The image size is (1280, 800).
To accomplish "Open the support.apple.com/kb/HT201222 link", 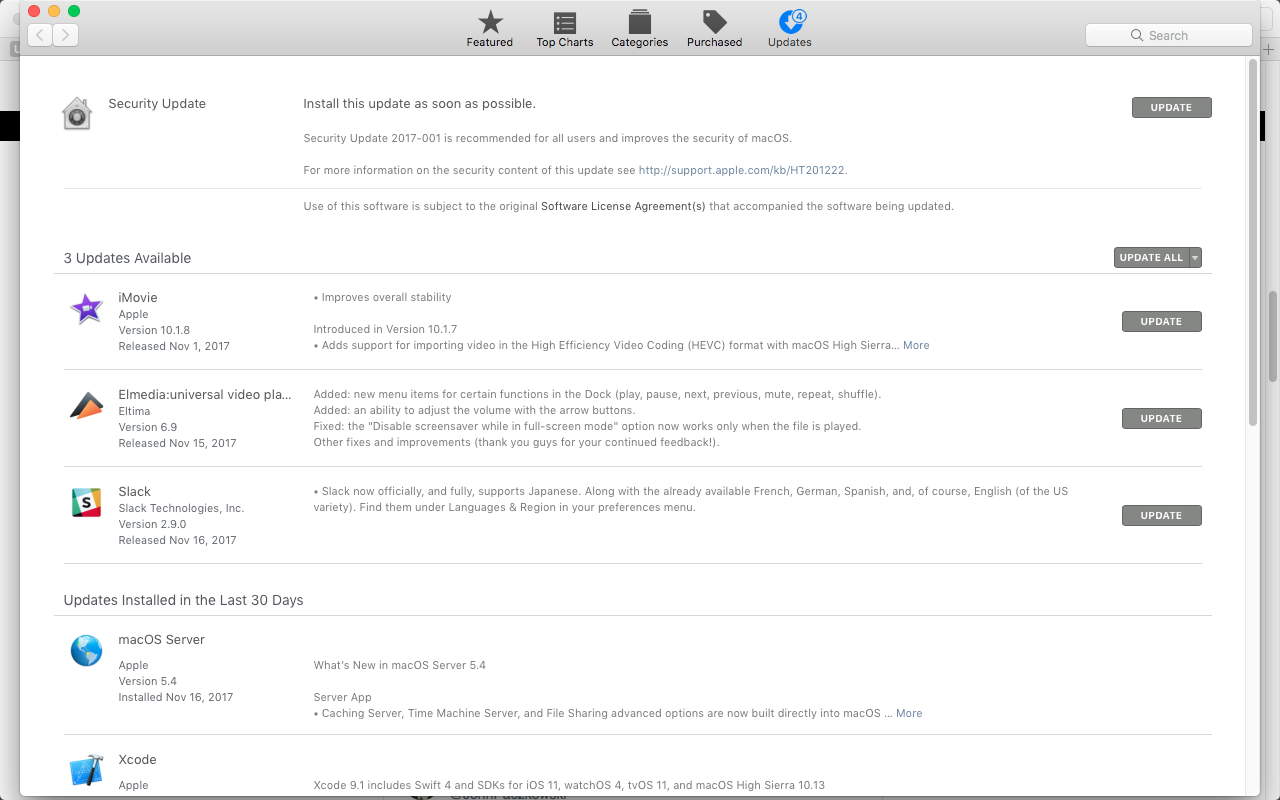I will click(x=742, y=170).
